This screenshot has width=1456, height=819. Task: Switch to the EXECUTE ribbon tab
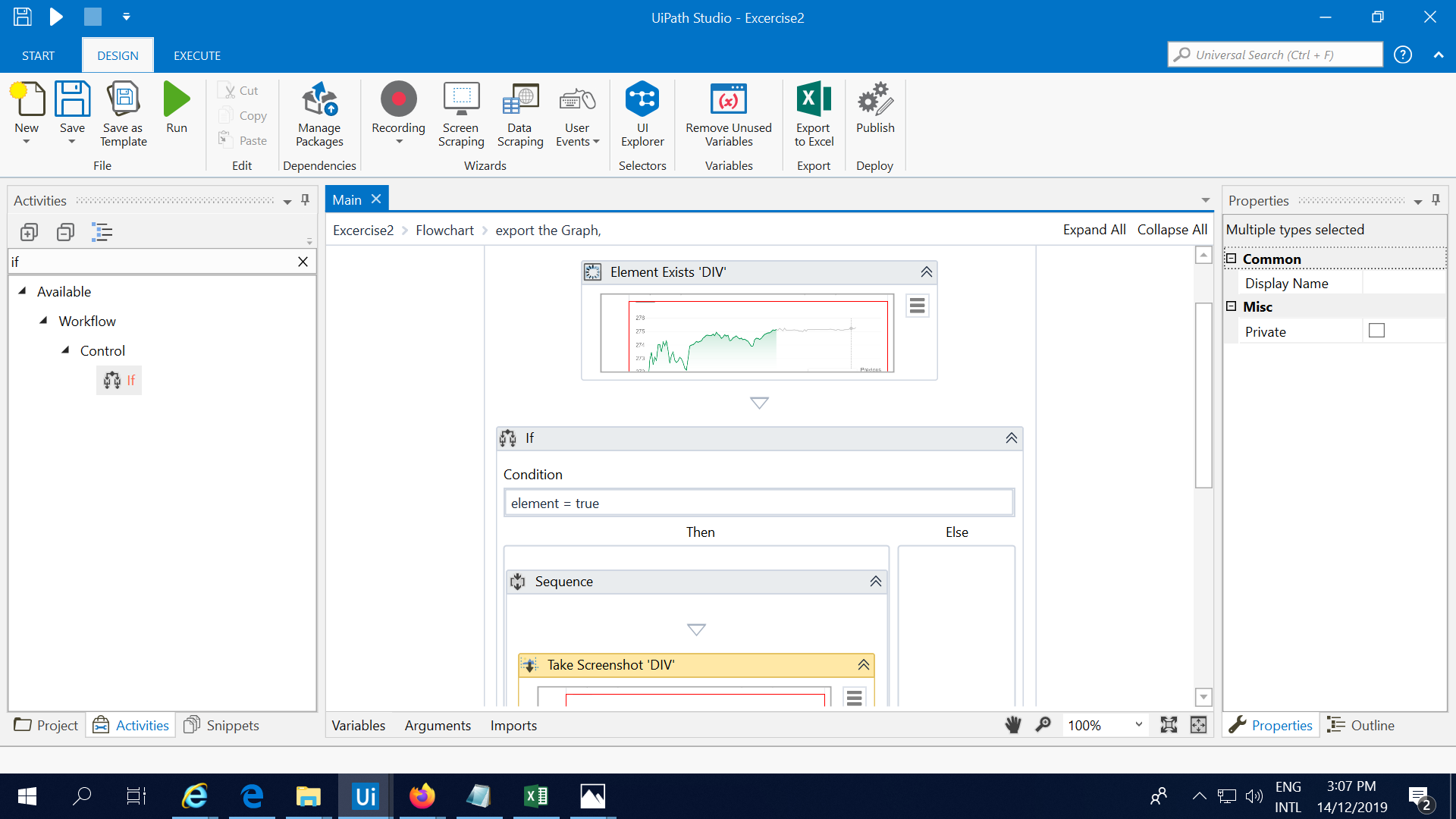tap(196, 55)
